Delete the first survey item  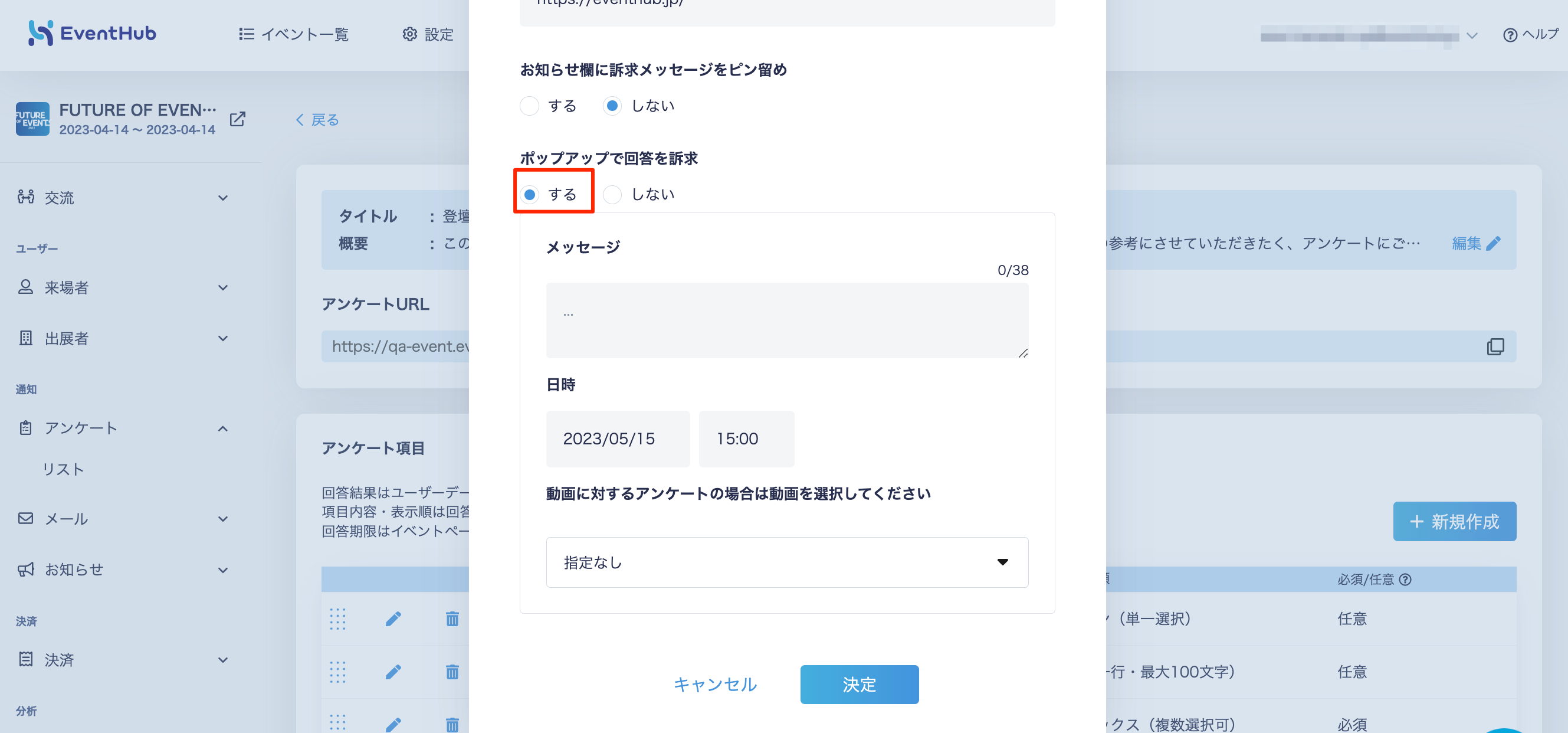click(x=452, y=619)
